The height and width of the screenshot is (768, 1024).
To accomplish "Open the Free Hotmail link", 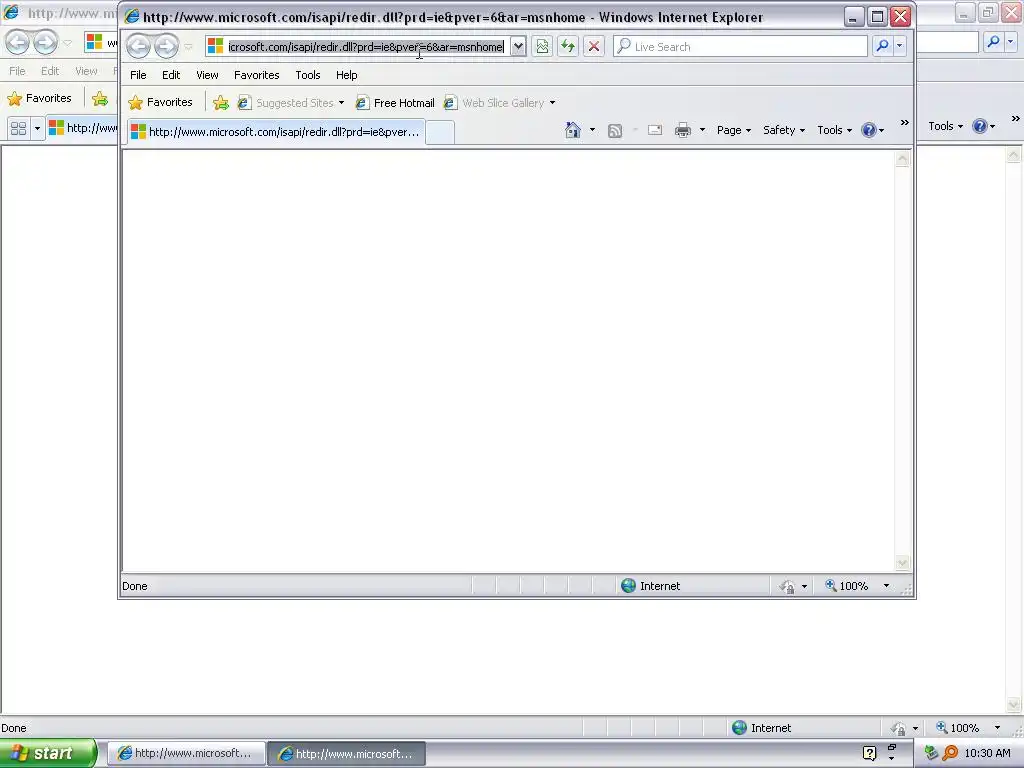I will click(x=395, y=103).
